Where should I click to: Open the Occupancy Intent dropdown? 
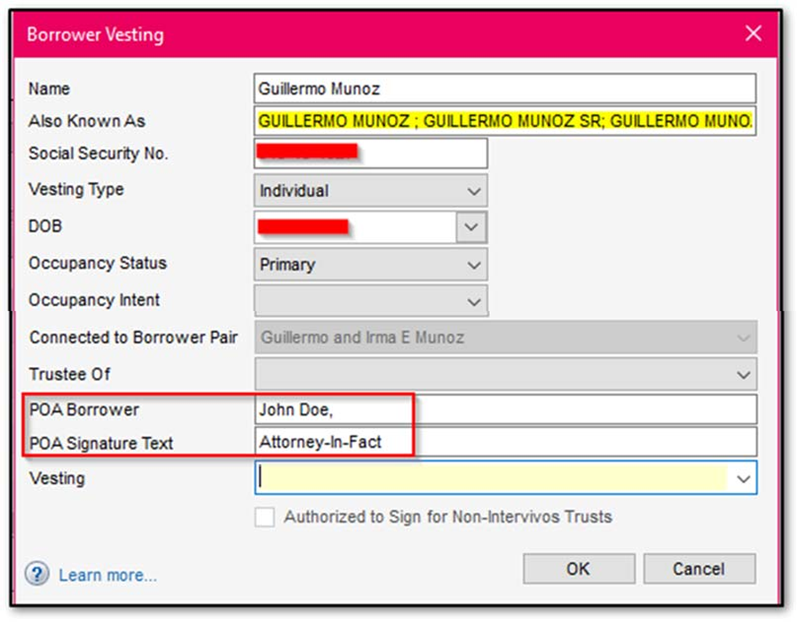point(473,301)
